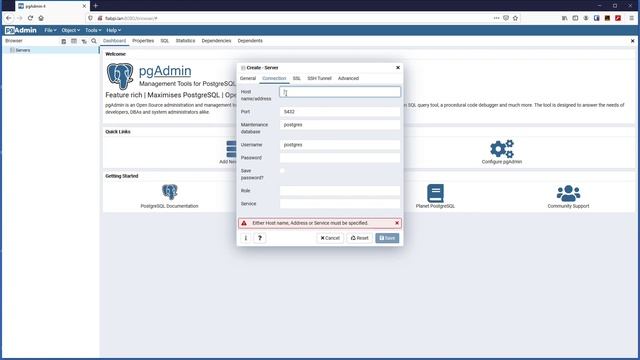Switch to the Advanced tab in dialog
Image resolution: width=640 pixels, height=360 pixels.
coord(348,78)
